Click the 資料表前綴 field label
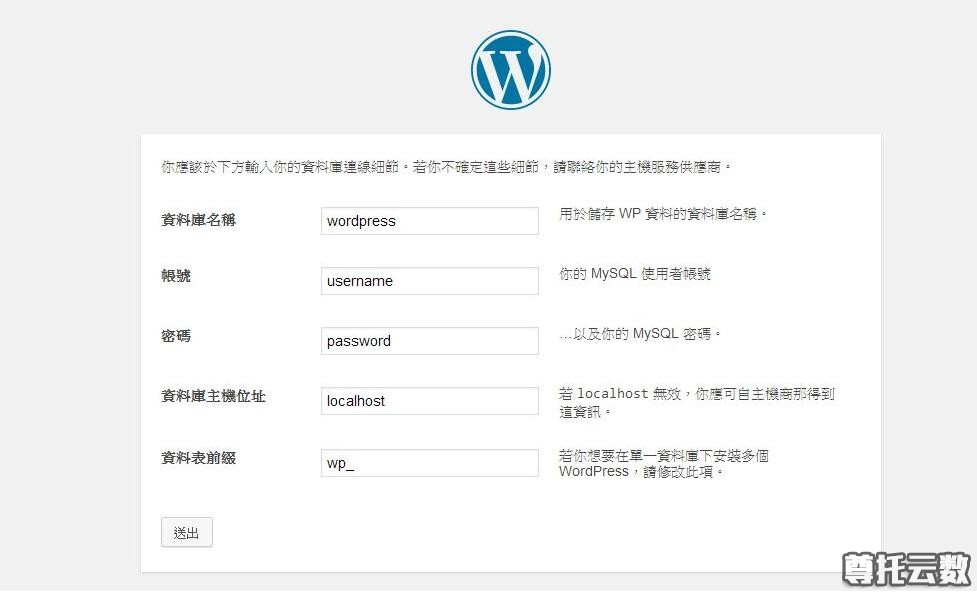The width and height of the screenshot is (977, 594). point(198,458)
